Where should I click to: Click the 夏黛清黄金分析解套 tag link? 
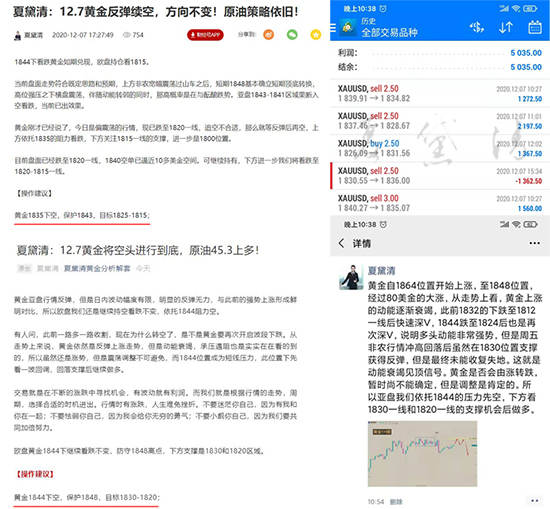(97, 268)
